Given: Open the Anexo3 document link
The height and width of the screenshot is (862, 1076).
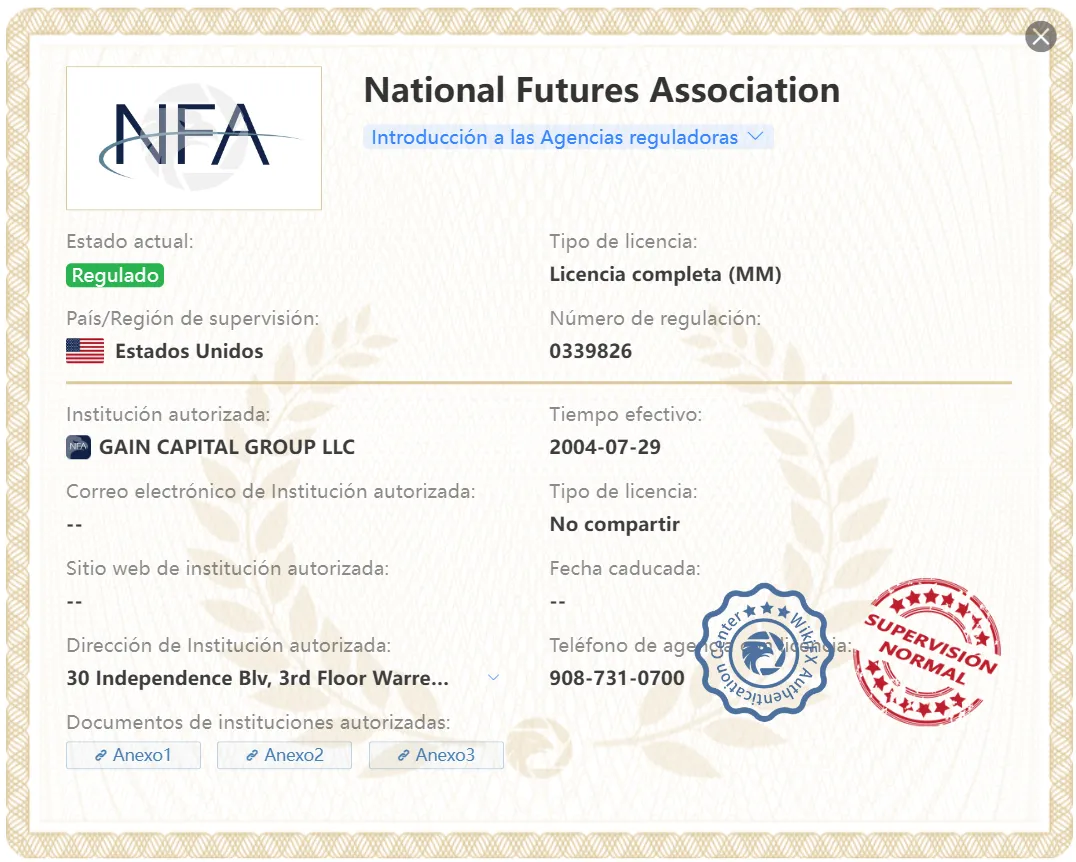Looking at the screenshot, I should pyautogui.click(x=436, y=755).
